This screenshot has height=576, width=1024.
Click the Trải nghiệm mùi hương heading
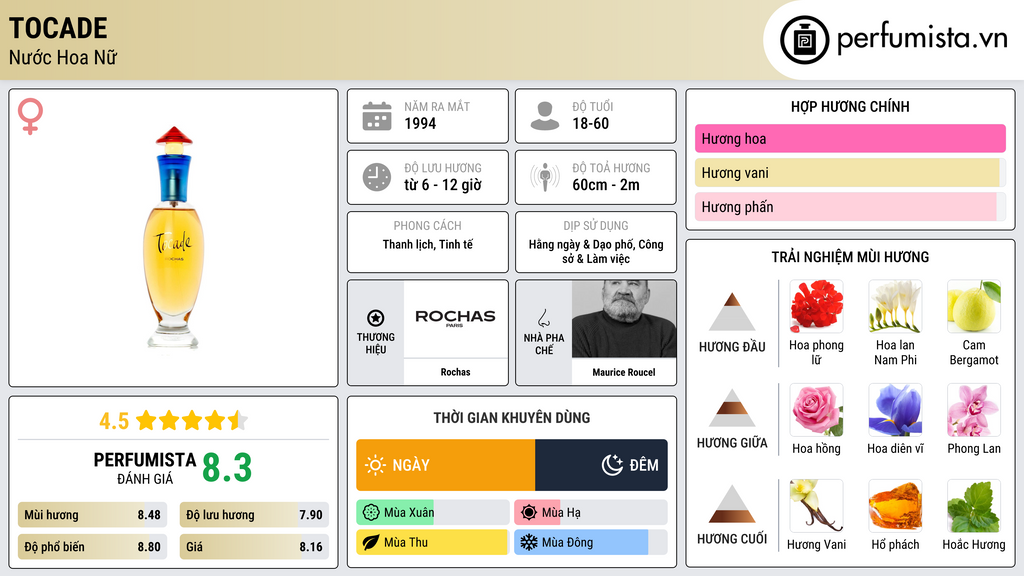(x=850, y=257)
